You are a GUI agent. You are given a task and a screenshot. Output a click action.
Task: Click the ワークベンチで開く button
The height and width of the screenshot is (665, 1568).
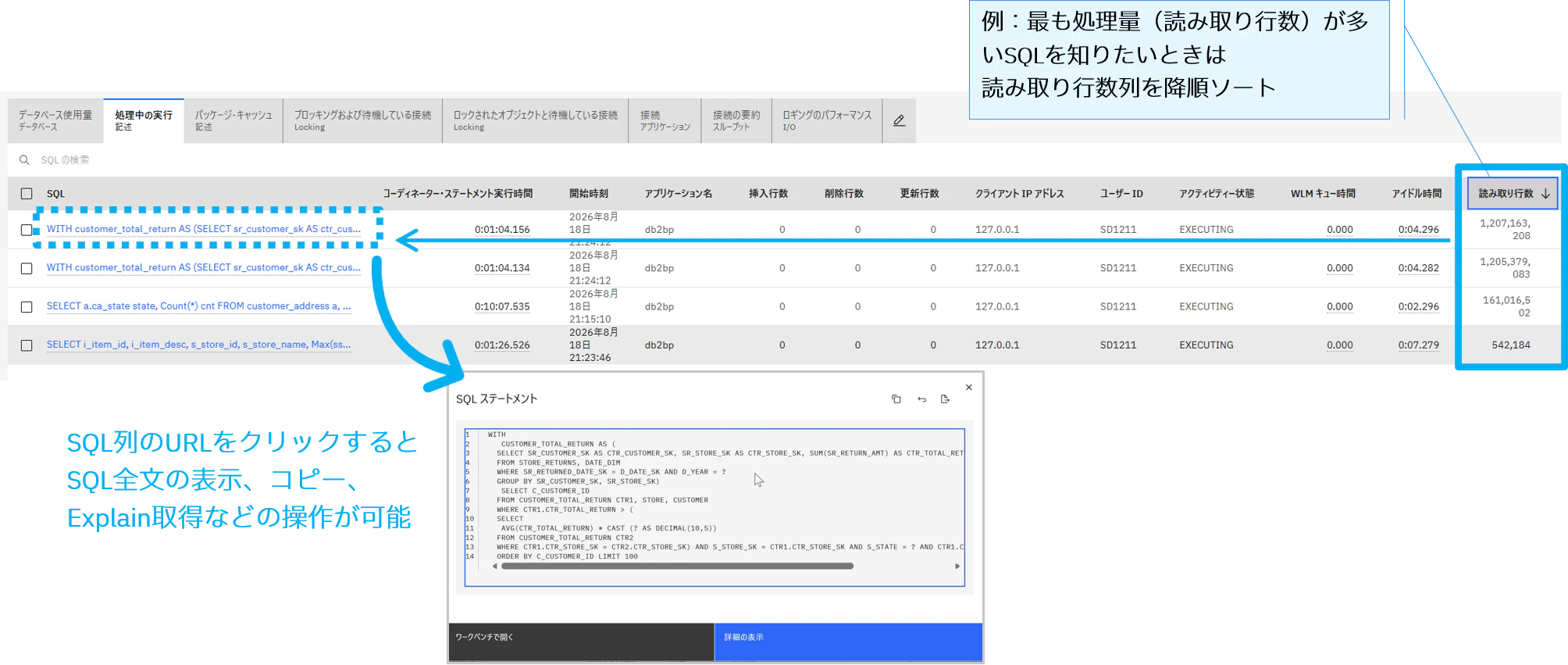click(581, 642)
